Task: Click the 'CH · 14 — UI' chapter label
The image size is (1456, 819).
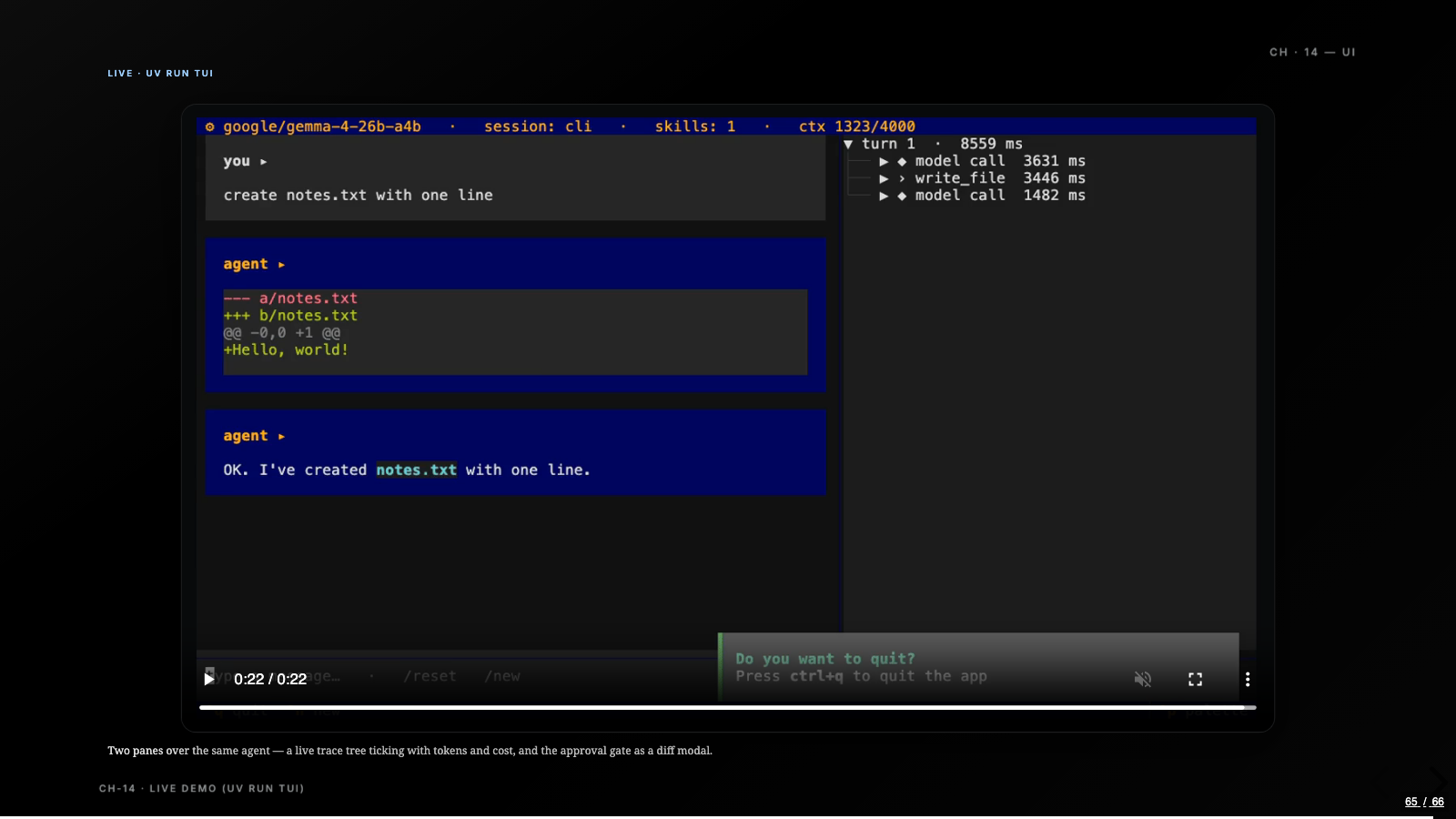Action: pyautogui.click(x=1312, y=53)
